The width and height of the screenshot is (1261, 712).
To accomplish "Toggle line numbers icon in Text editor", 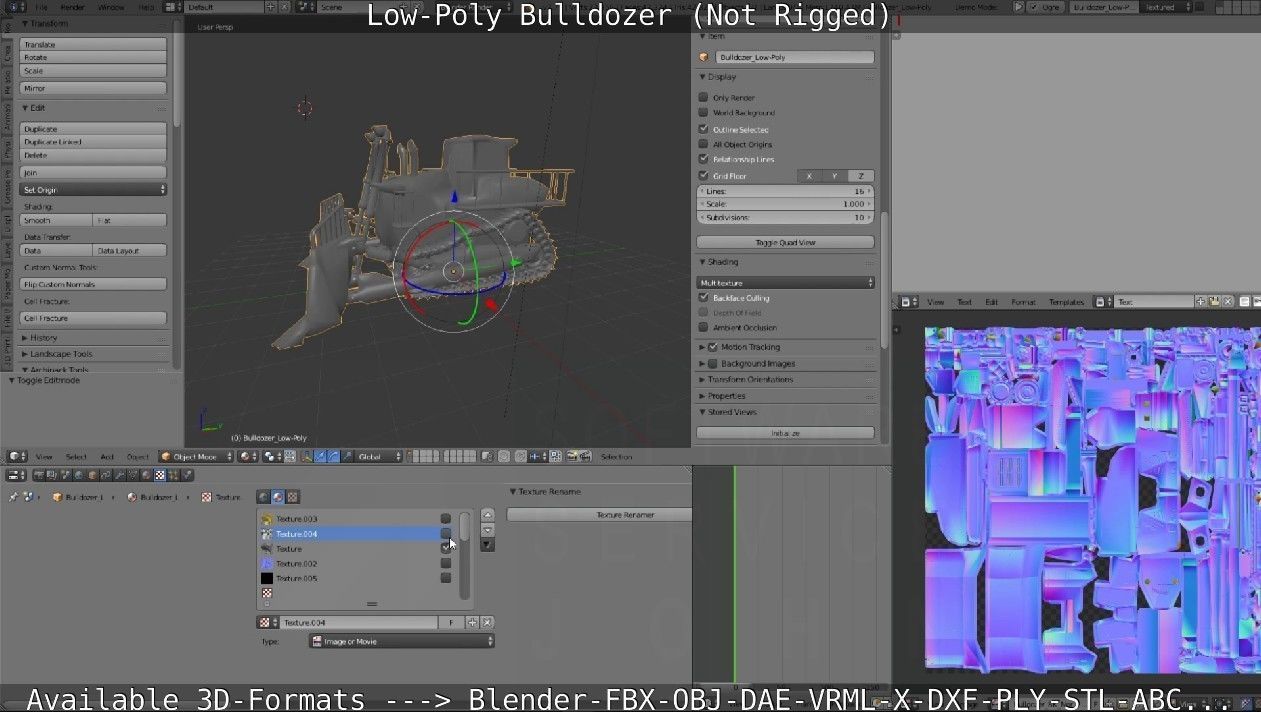I will (1244, 302).
